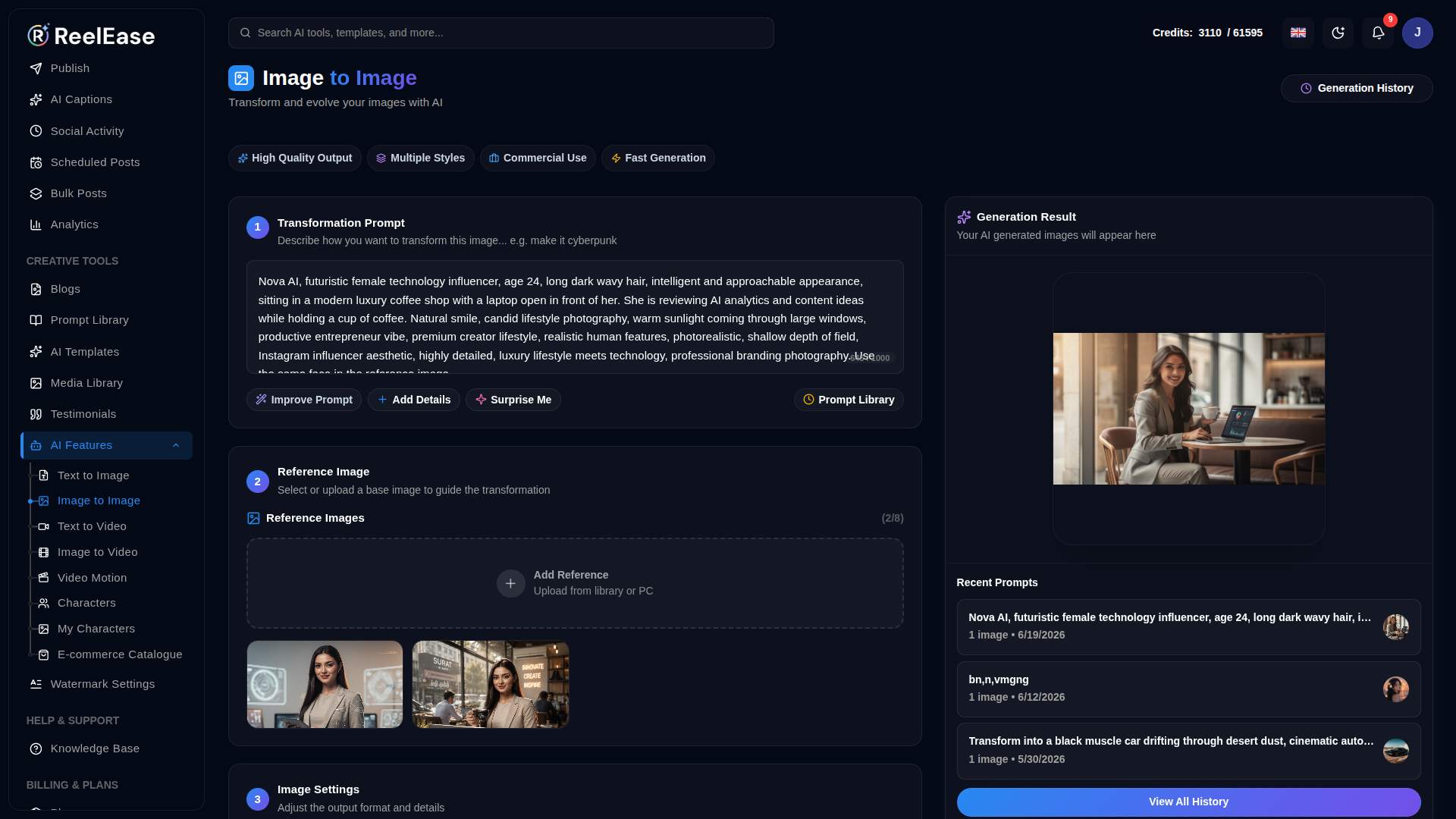
Task: Collapse the AI Features section chevron
Action: tap(176, 445)
